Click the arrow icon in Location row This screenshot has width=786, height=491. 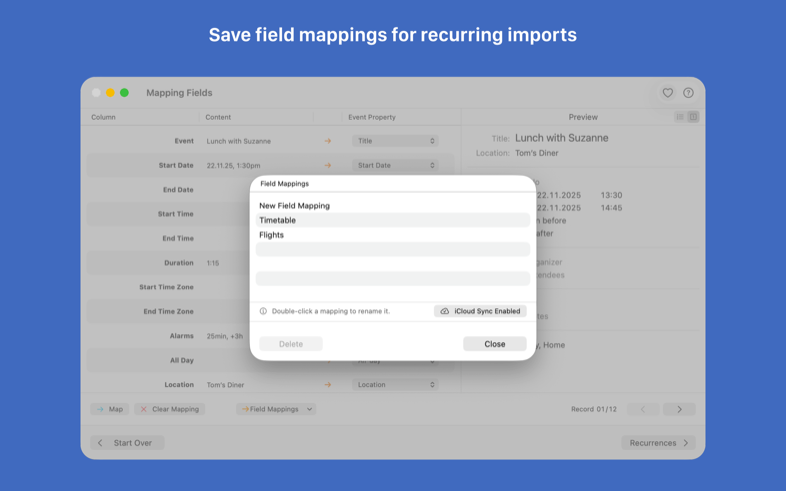327,384
